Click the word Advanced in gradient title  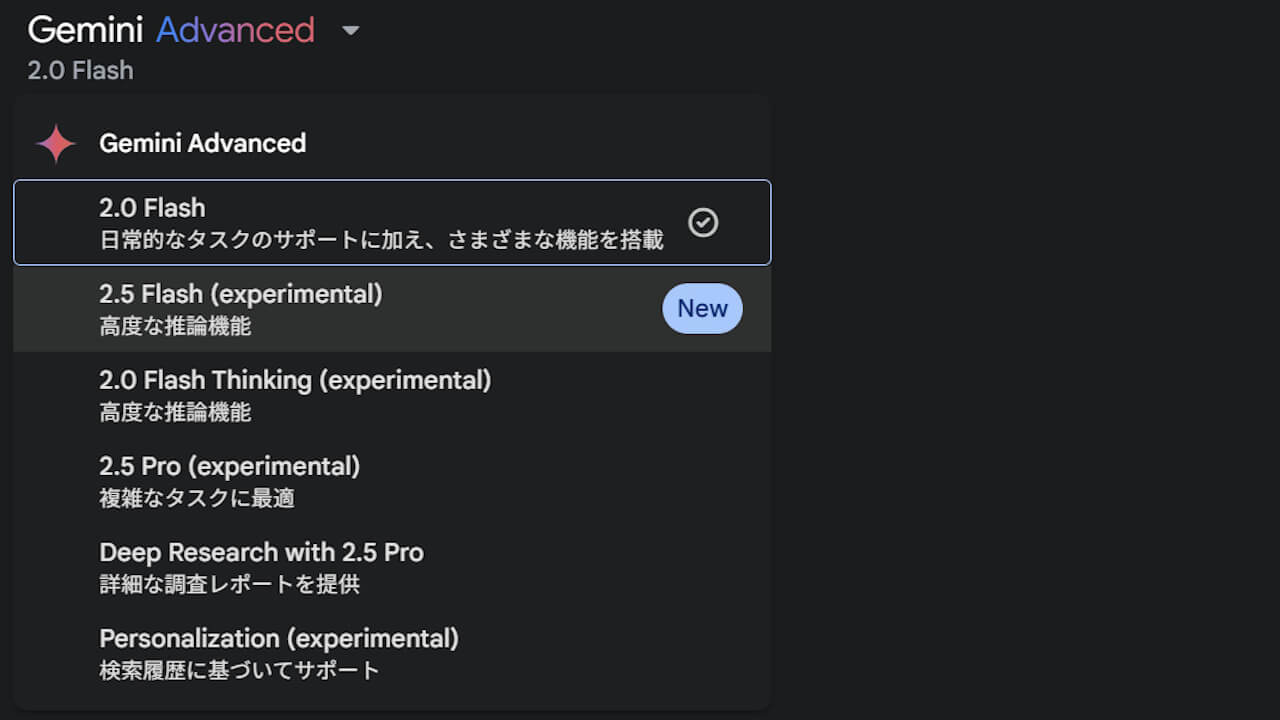pyautogui.click(x=235, y=30)
